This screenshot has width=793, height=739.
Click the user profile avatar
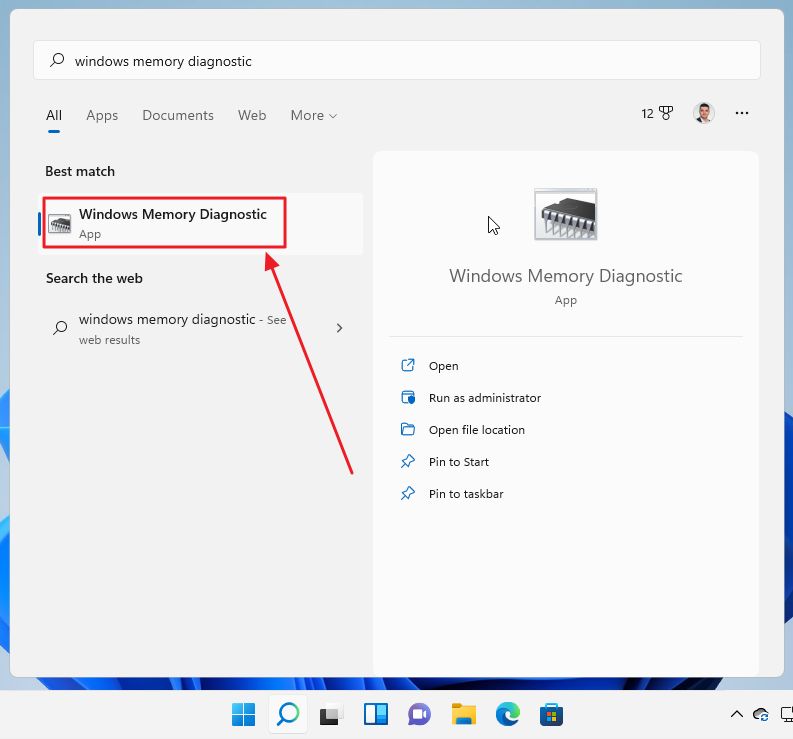(x=703, y=113)
